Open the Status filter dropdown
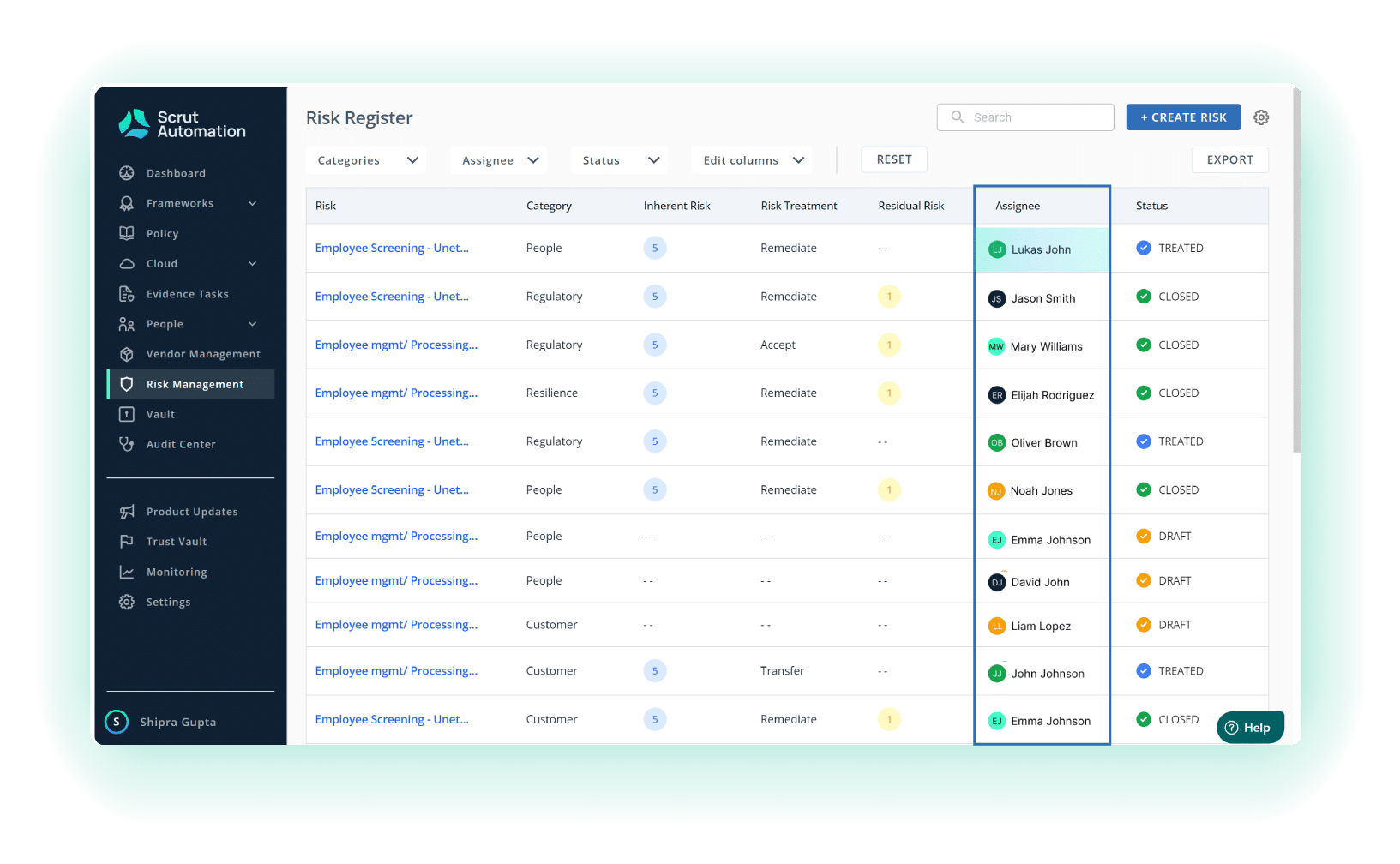Screen dimensions: 1400x864 point(620,160)
